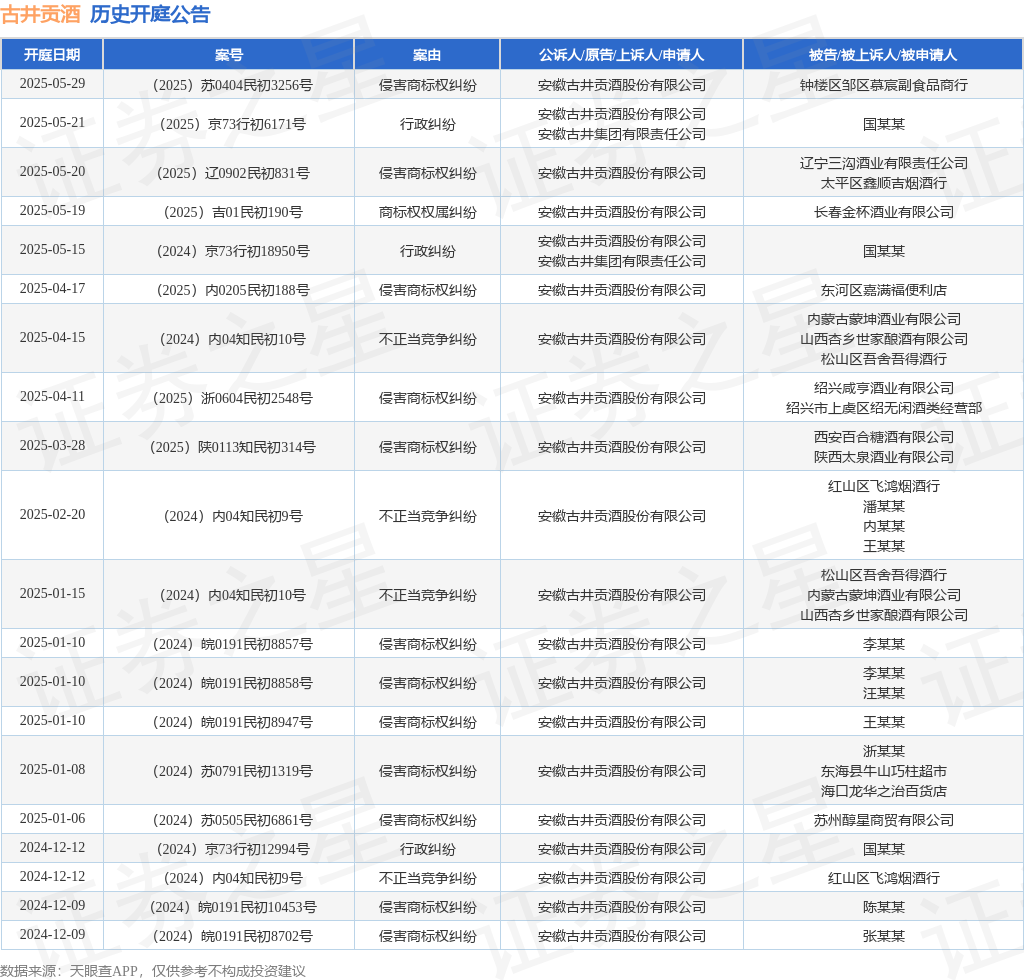Click 行政纠纷 in the 2025-05-15 row
This screenshot has height=980, width=1024.
click(428, 251)
